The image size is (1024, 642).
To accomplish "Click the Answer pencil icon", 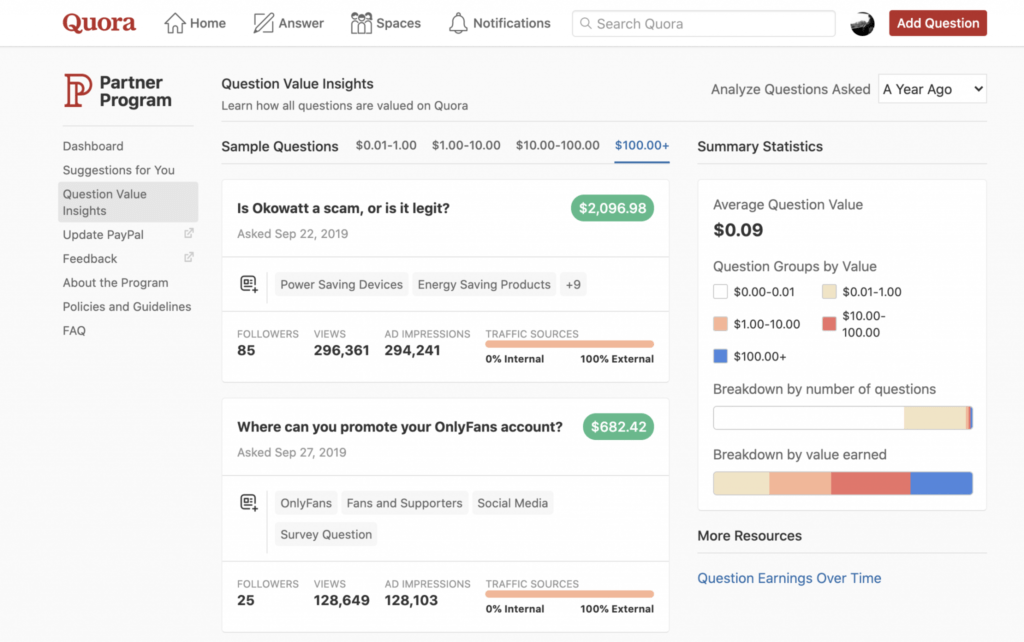I will [x=263, y=23].
